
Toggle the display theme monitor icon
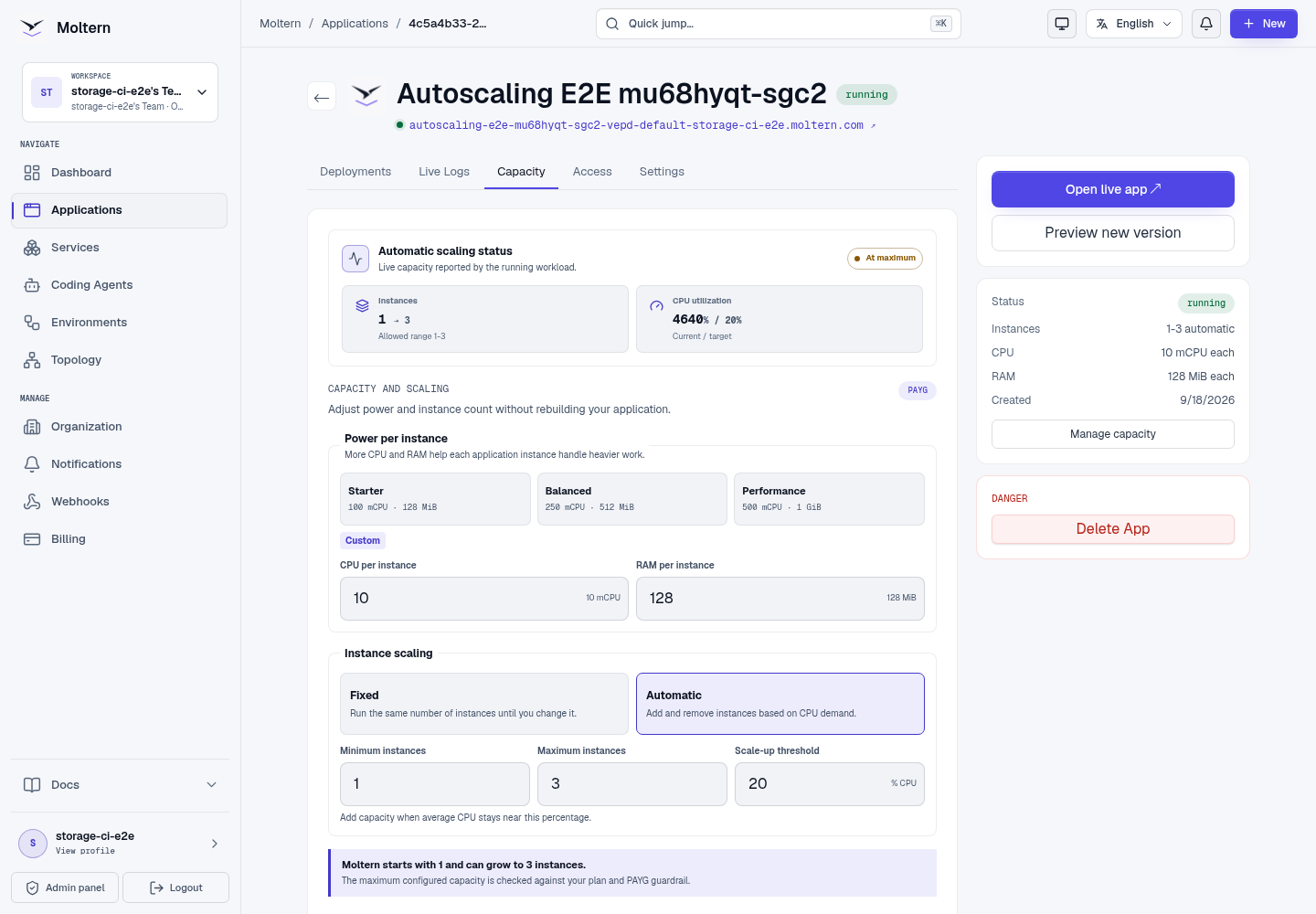tap(1062, 24)
